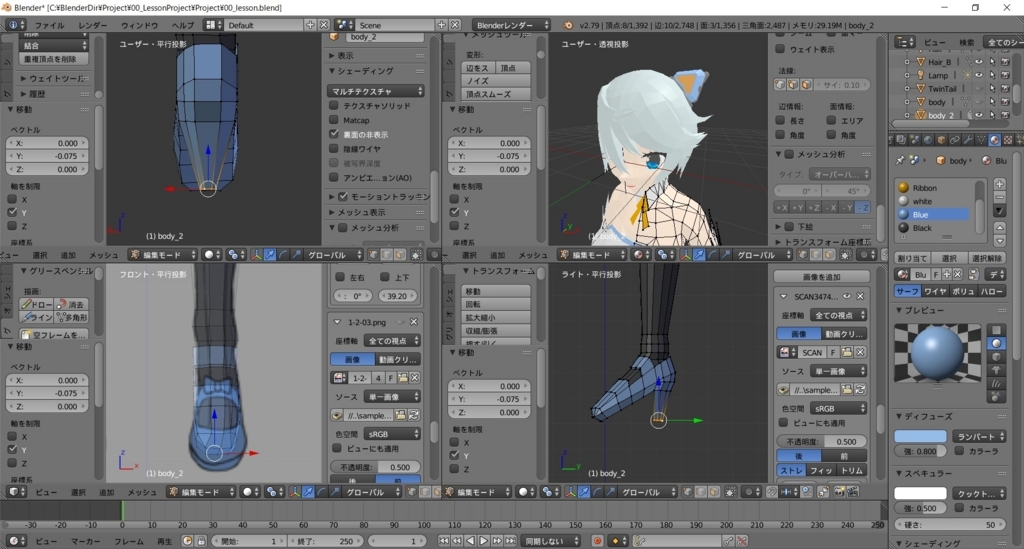Jump to first frame in timeline
Viewport: 1024px width, 549px height.
(443, 541)
